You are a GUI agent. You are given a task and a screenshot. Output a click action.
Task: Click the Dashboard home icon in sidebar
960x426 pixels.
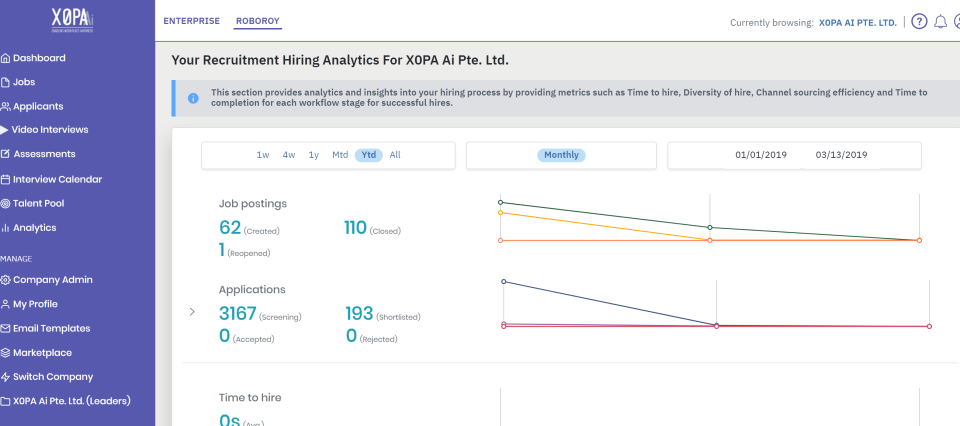pos(6,58)
